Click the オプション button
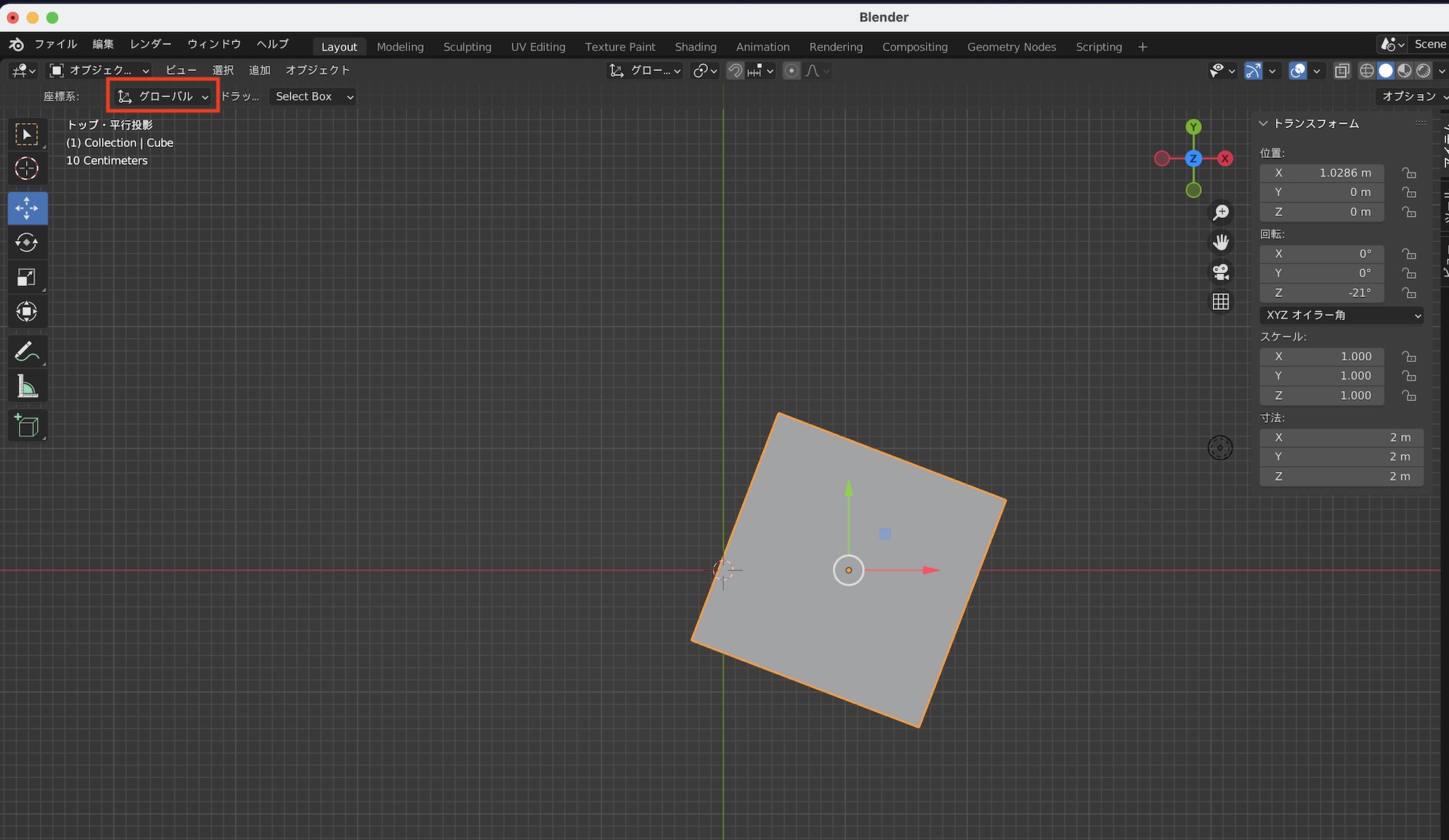Screen dimensions: 1449x840 1410,96
